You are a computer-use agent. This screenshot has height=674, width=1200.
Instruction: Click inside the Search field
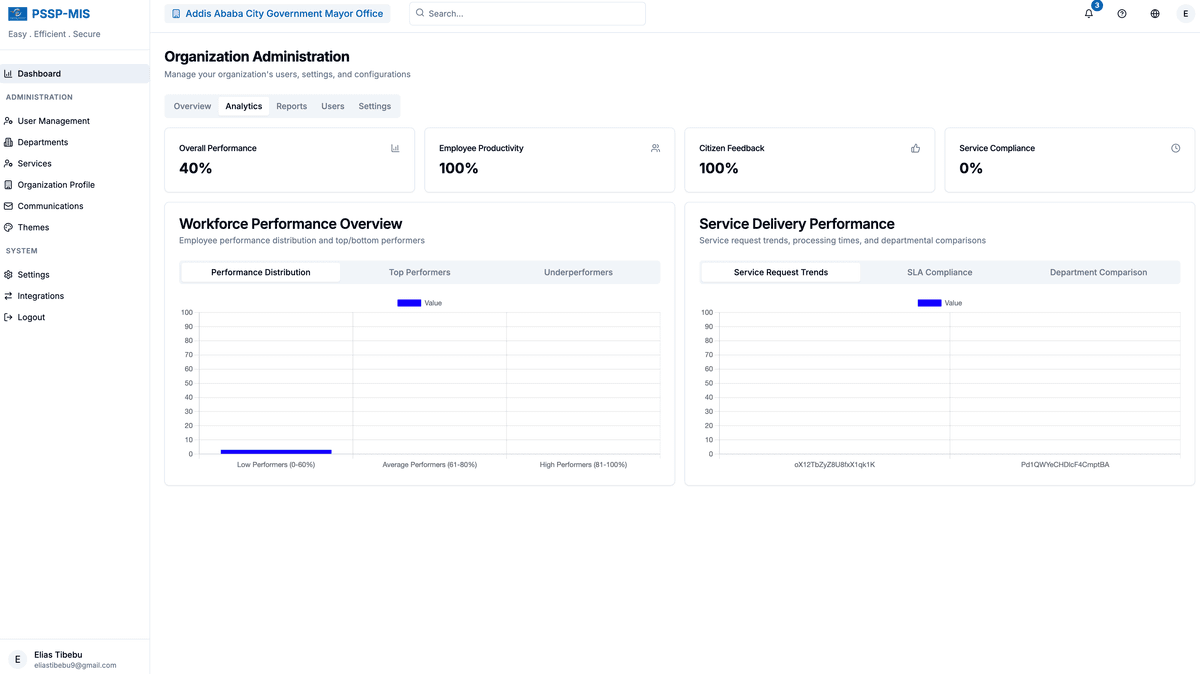520,13
